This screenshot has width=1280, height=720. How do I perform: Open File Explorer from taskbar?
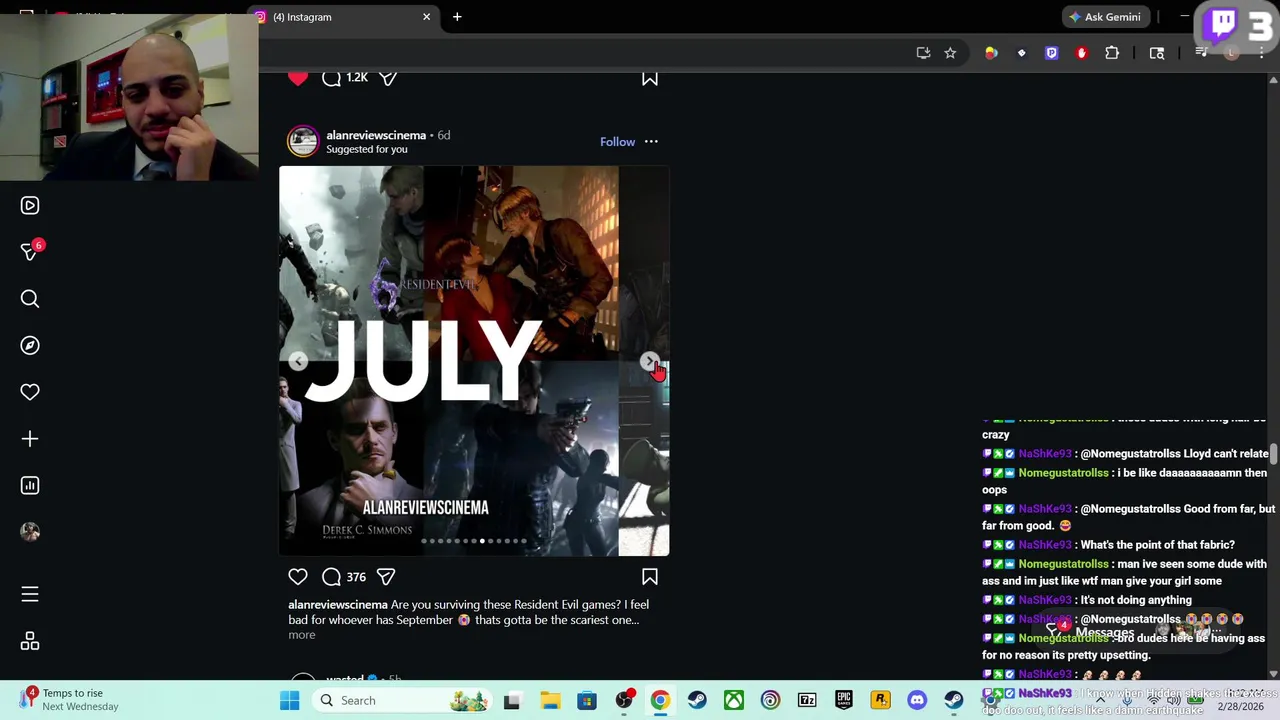click(x=550, y=700)
